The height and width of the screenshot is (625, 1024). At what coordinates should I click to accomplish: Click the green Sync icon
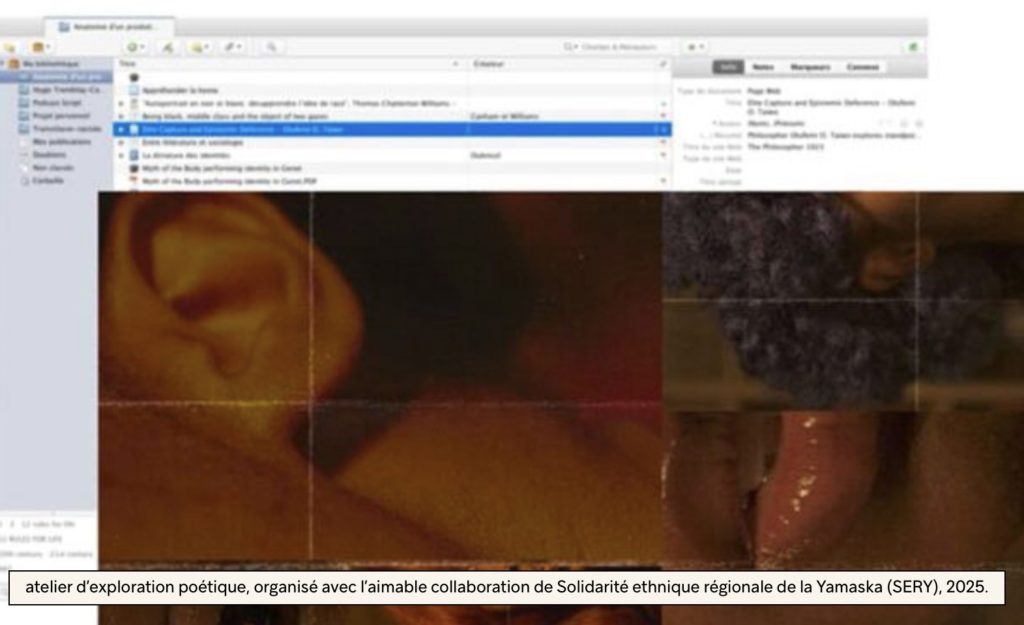click(x=912, y=47)
